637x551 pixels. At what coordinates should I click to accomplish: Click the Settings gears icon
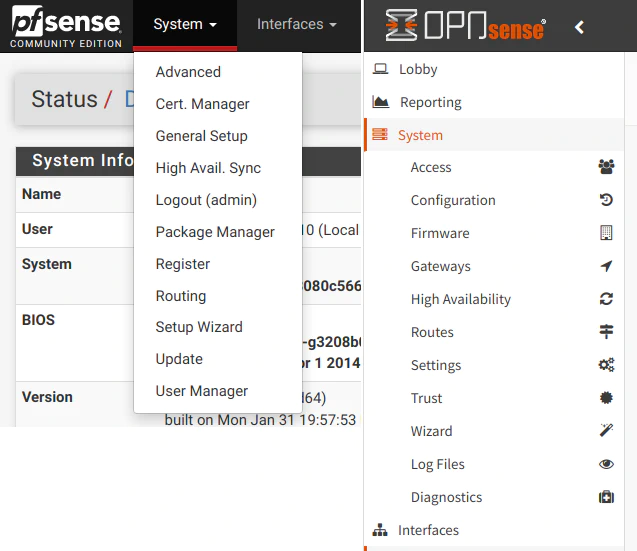(x=606, y=365)
